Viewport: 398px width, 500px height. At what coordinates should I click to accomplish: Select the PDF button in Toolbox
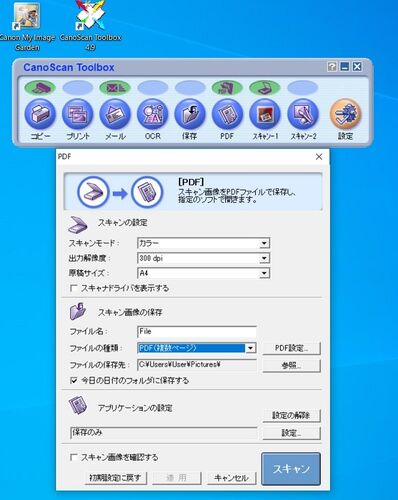point(227,114)
